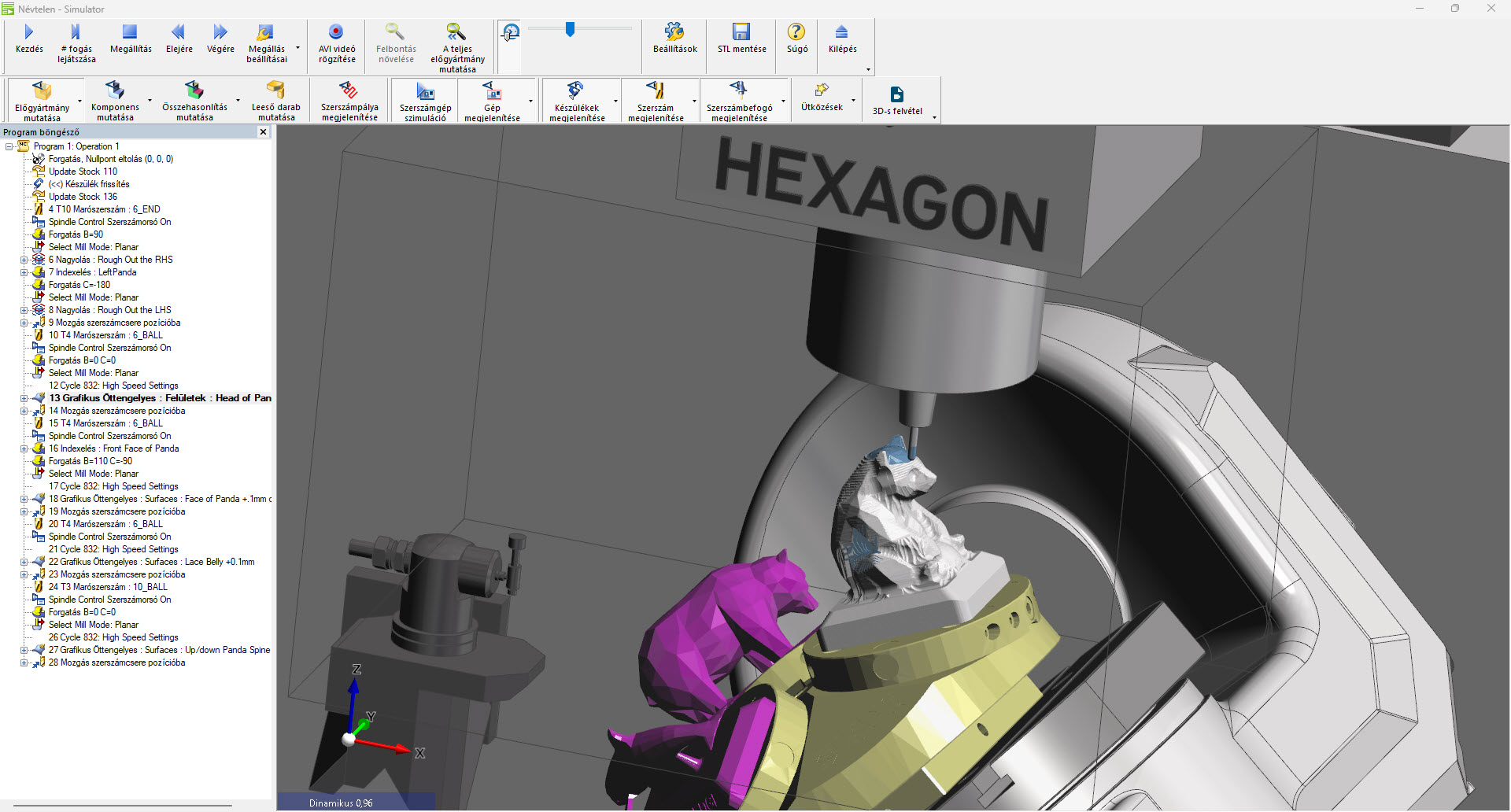Click the # fogás lejátszása step icon
This screenshot has height=812, width=1511.
(76, 31)
